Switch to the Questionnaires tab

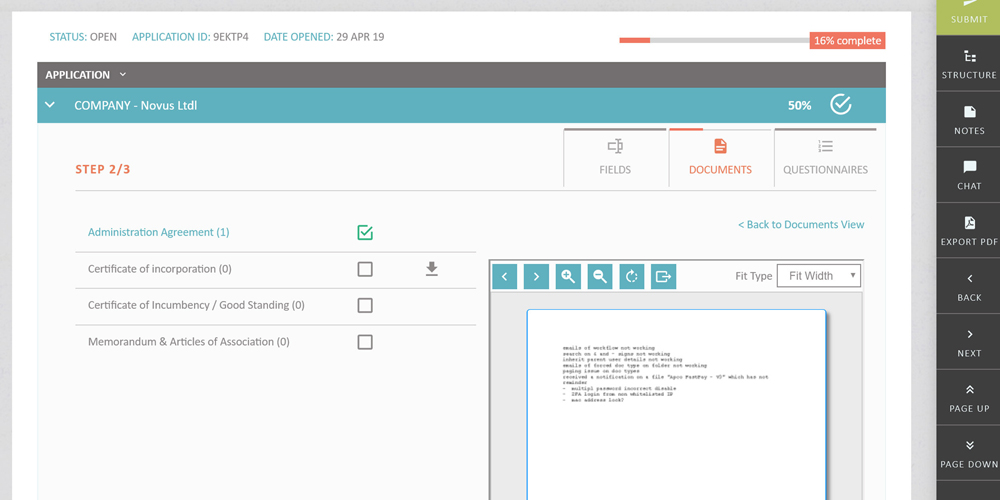(x=825, y=158)
